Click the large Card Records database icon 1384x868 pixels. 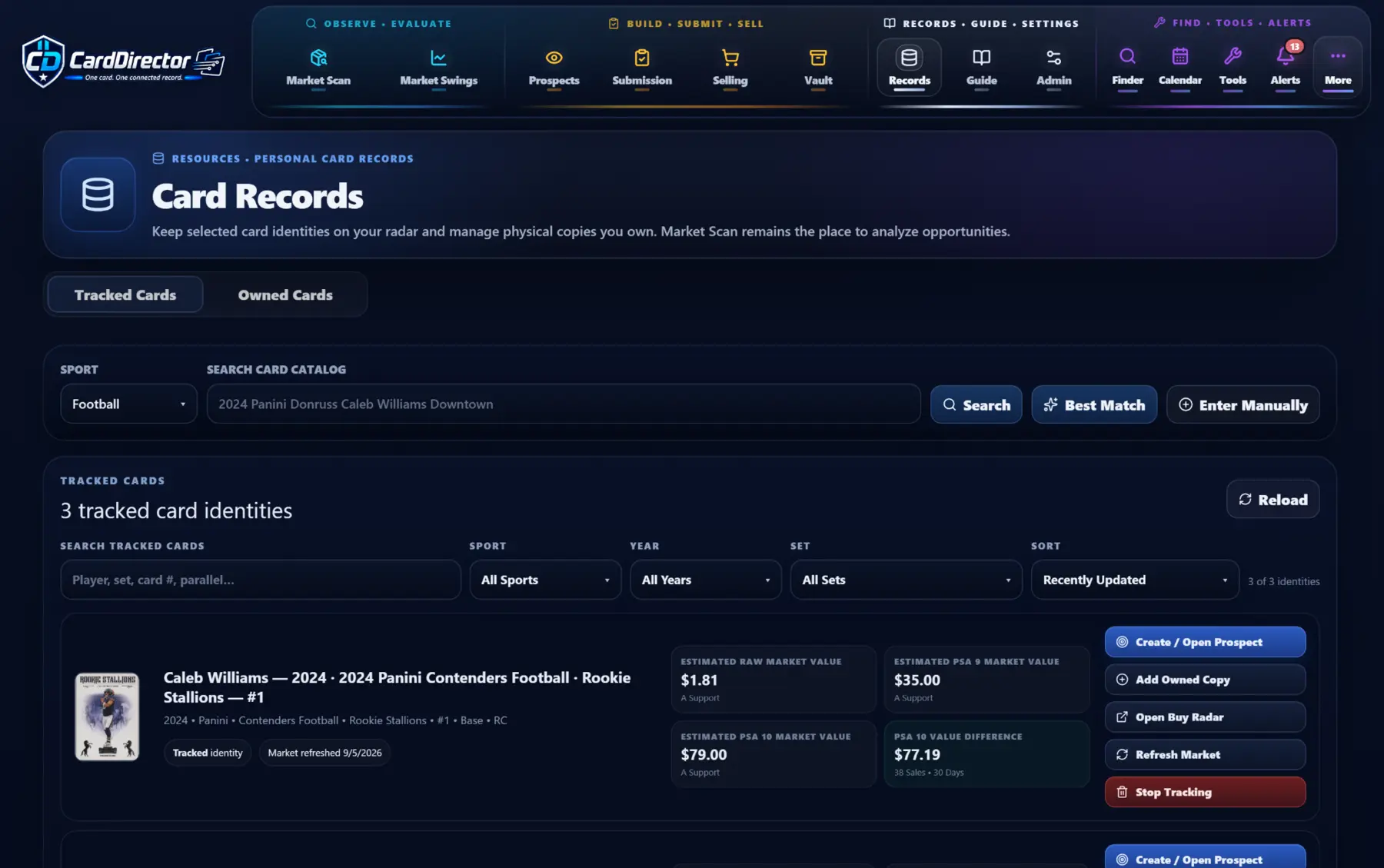(x=98, y=195)
